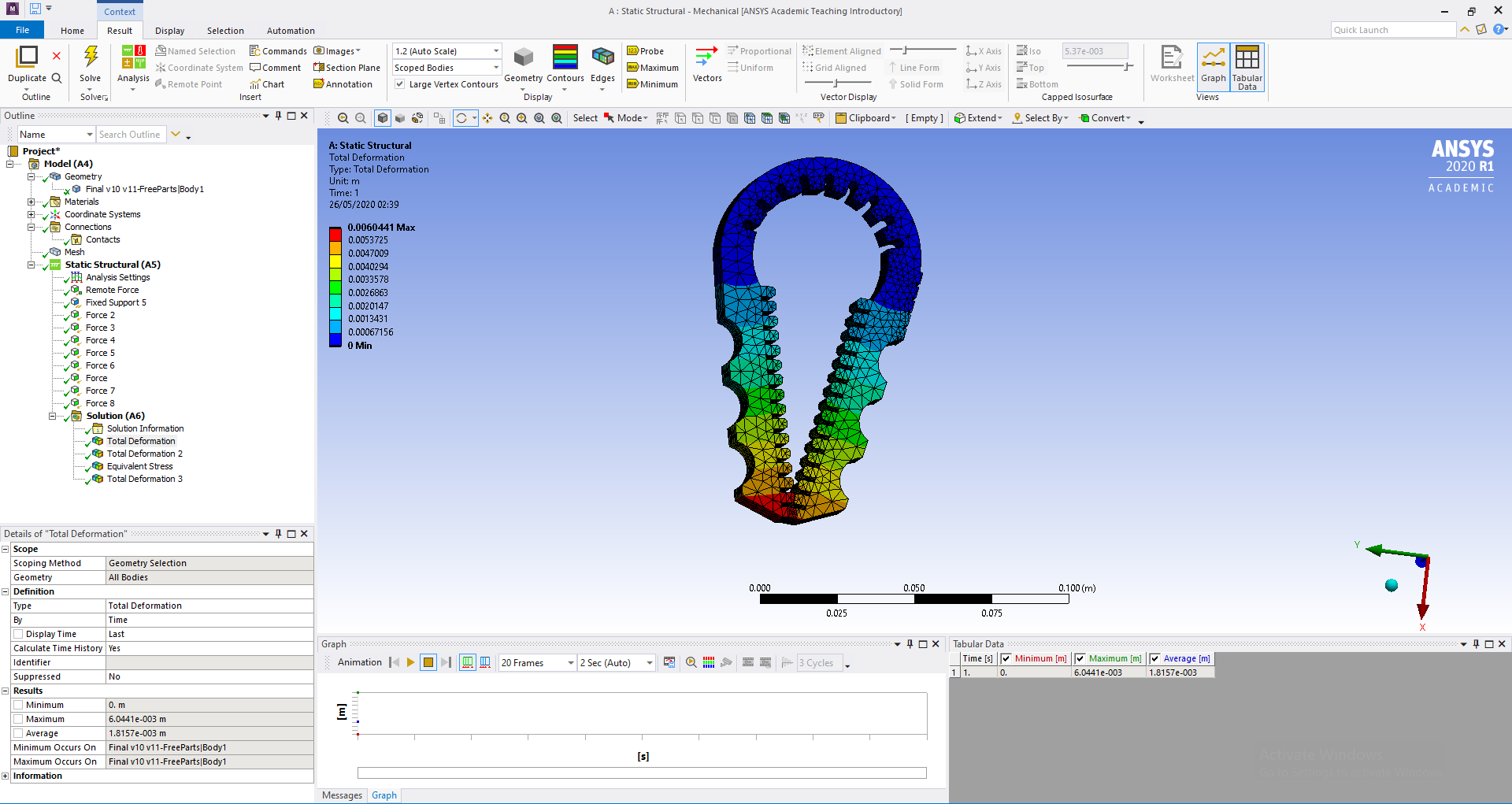
Task: Toggle the Vectors arrows icon
Action: click(x=706, y=57)
